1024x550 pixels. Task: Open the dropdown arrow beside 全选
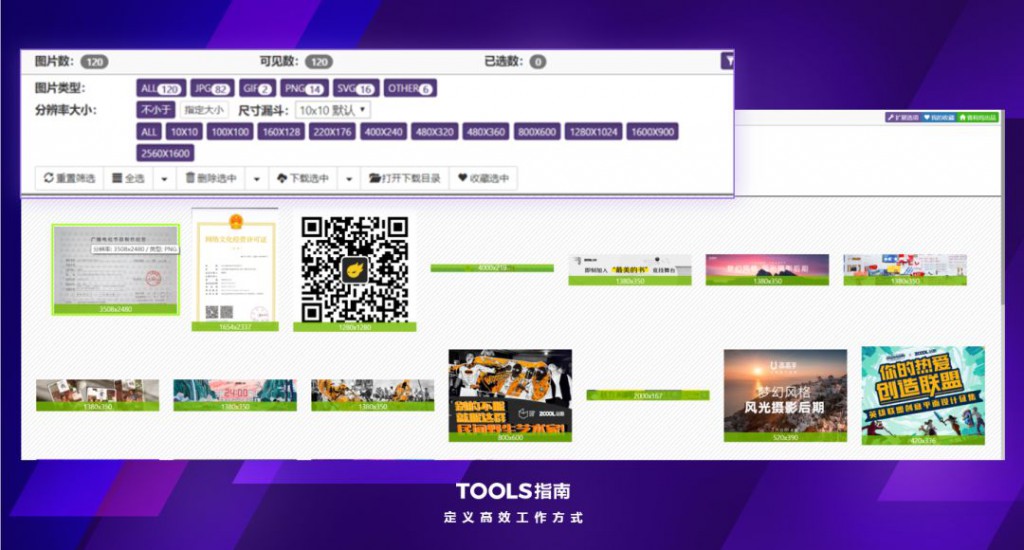(x=165, y=178)
